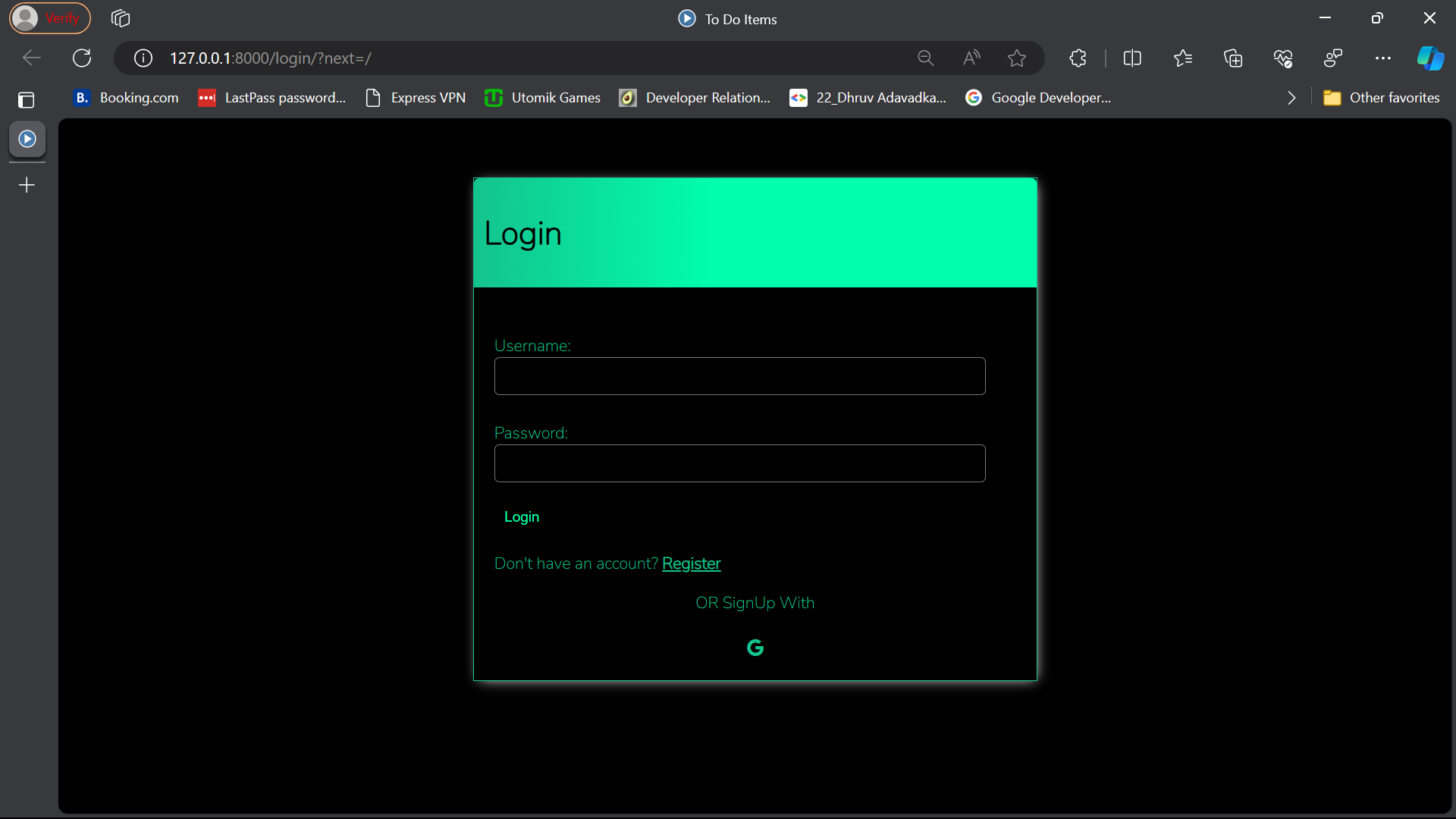View site information icon

coord(143,58)
